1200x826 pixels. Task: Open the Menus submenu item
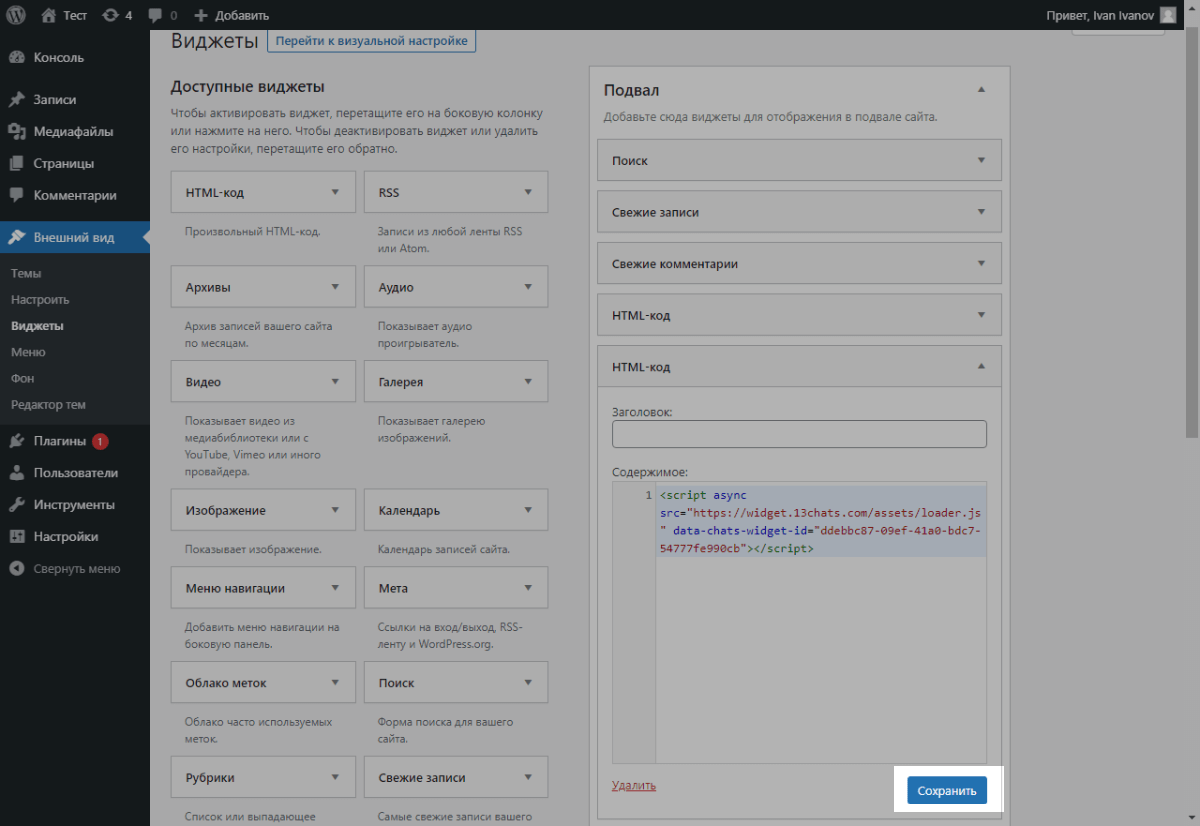[x=28, y=352]
